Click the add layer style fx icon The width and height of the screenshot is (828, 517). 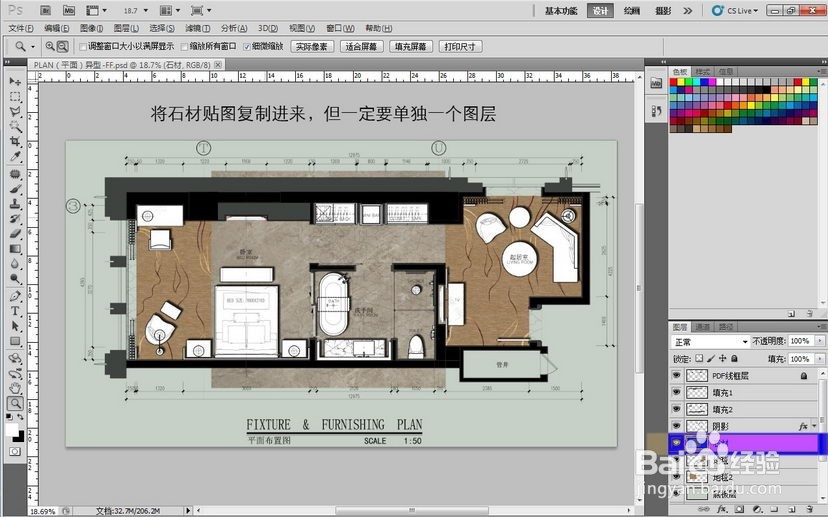[722, 510]
